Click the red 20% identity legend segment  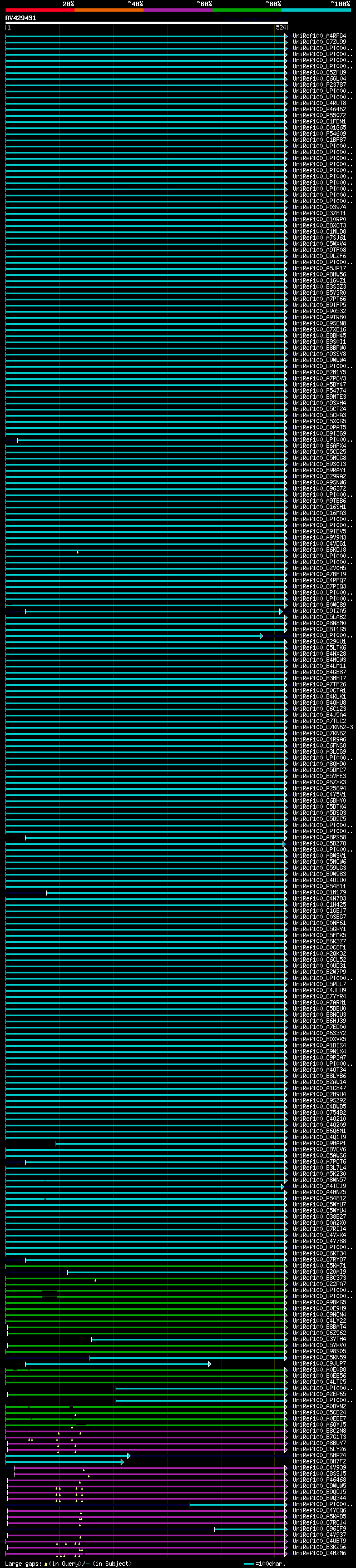40,10
